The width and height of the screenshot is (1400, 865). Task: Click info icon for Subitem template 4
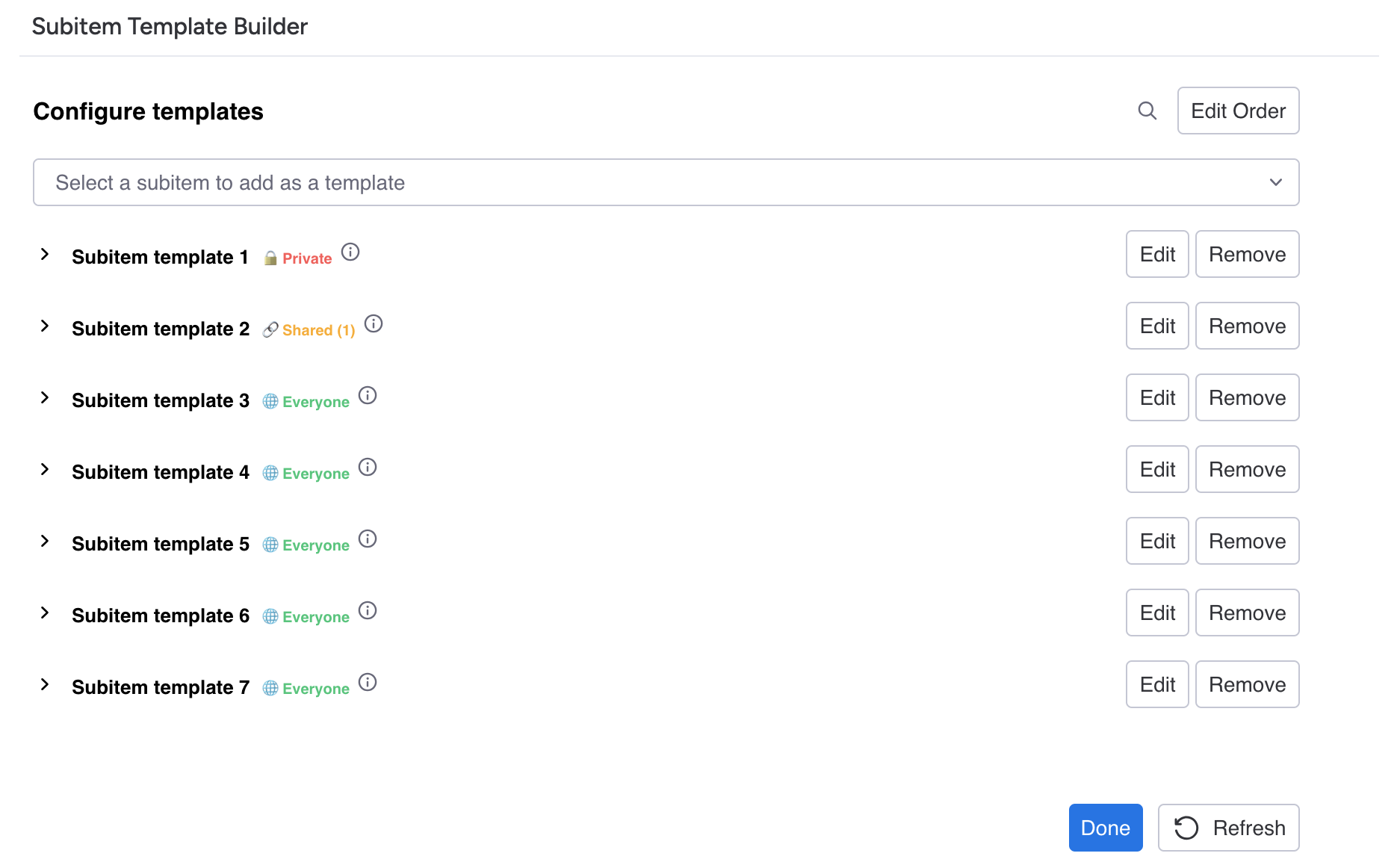pos(368,467)
